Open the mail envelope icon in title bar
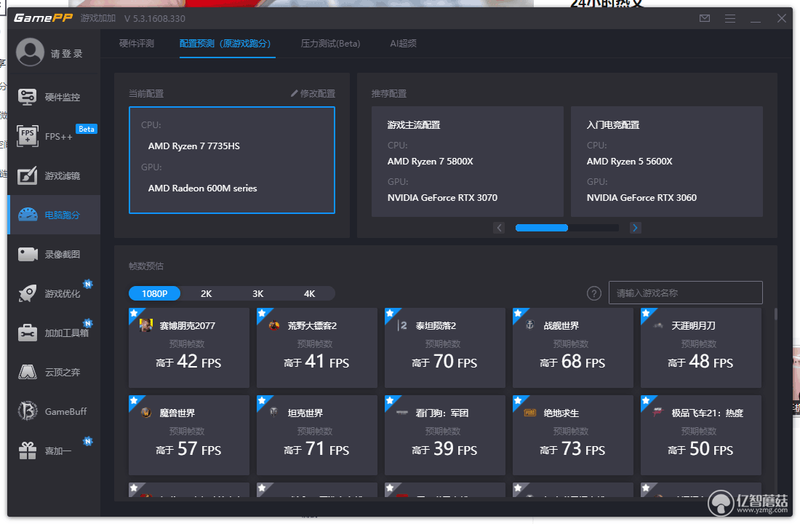This screenshot has height=524, width=800. pos(705,18)
